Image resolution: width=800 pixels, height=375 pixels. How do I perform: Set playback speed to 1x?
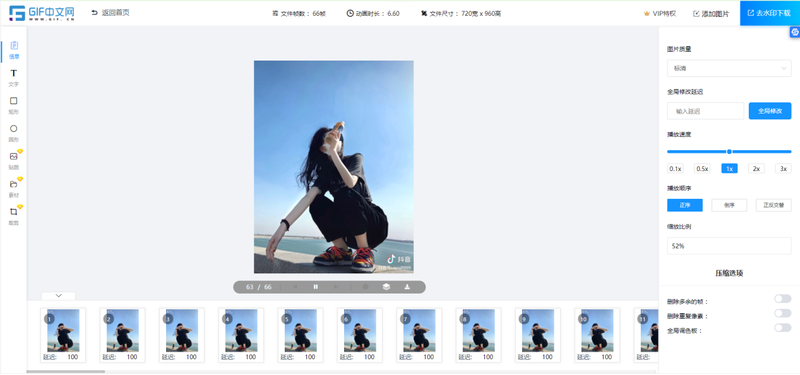pyautogui.click(x=730, y=168)
